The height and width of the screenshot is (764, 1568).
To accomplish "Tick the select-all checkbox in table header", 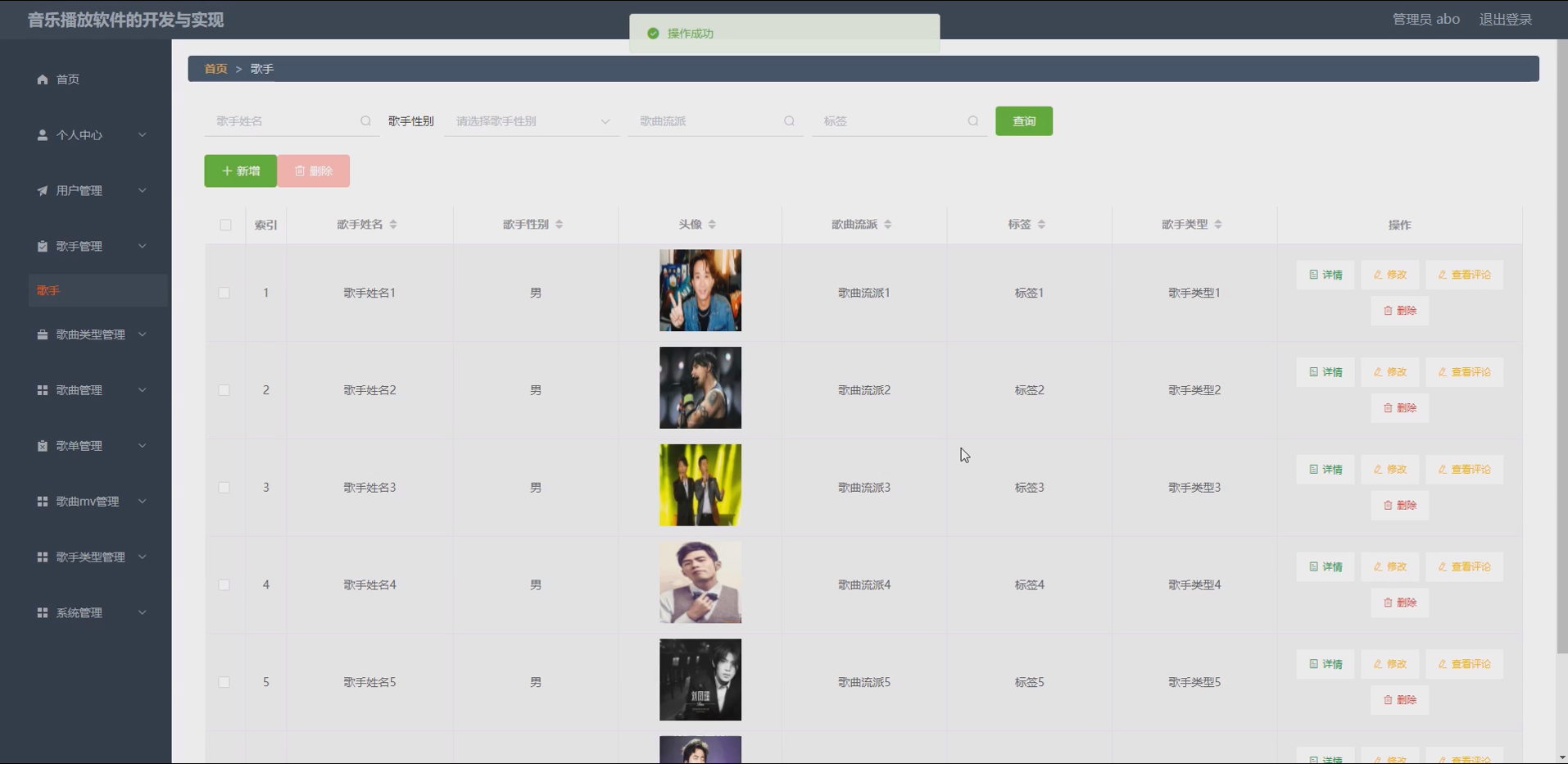I will coord(225,225).
